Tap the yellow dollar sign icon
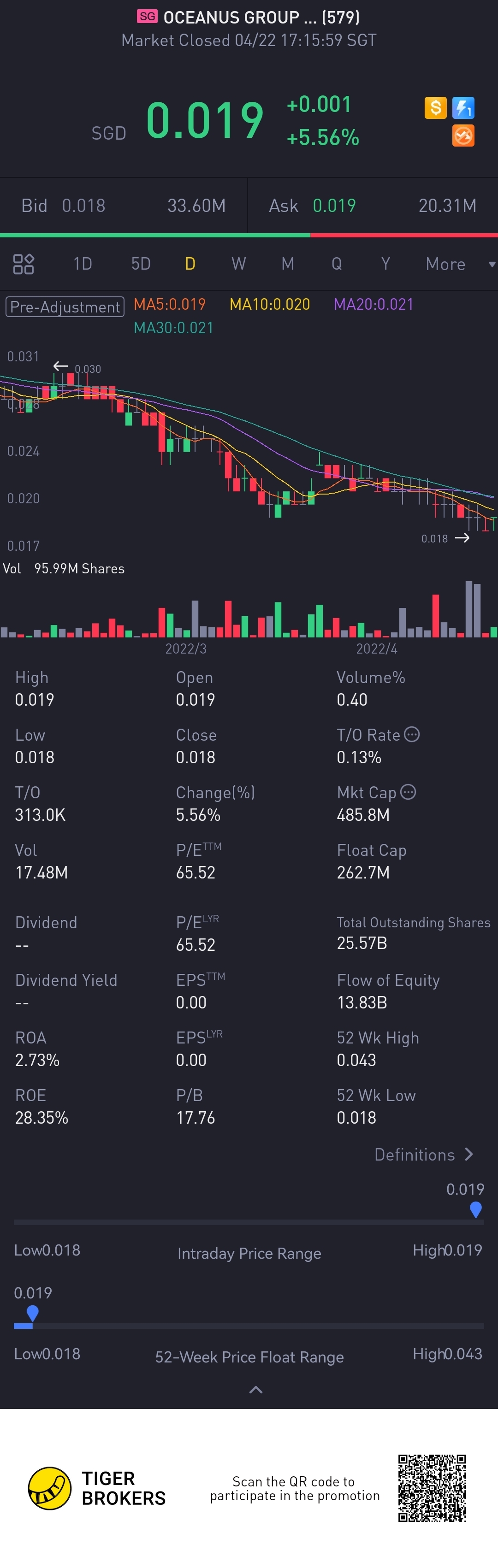The height and width of the screenshot is (1568, 498). (x=435, y=108)
